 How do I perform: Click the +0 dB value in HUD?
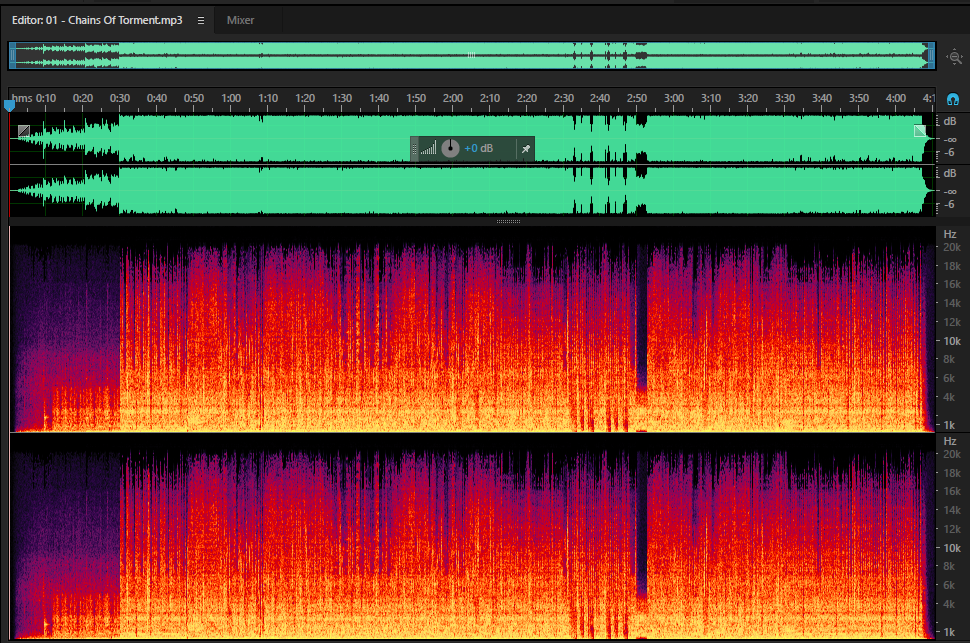(479, 149)
